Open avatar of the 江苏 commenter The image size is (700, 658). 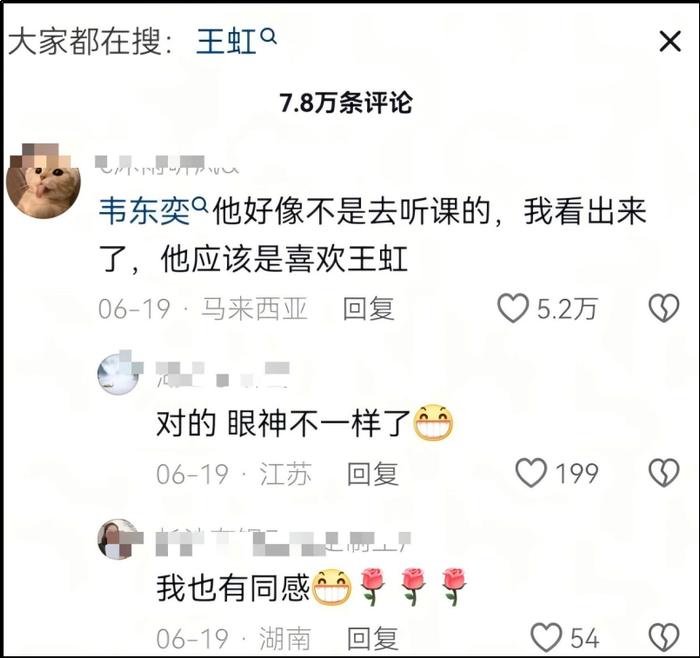coord(120,373)
